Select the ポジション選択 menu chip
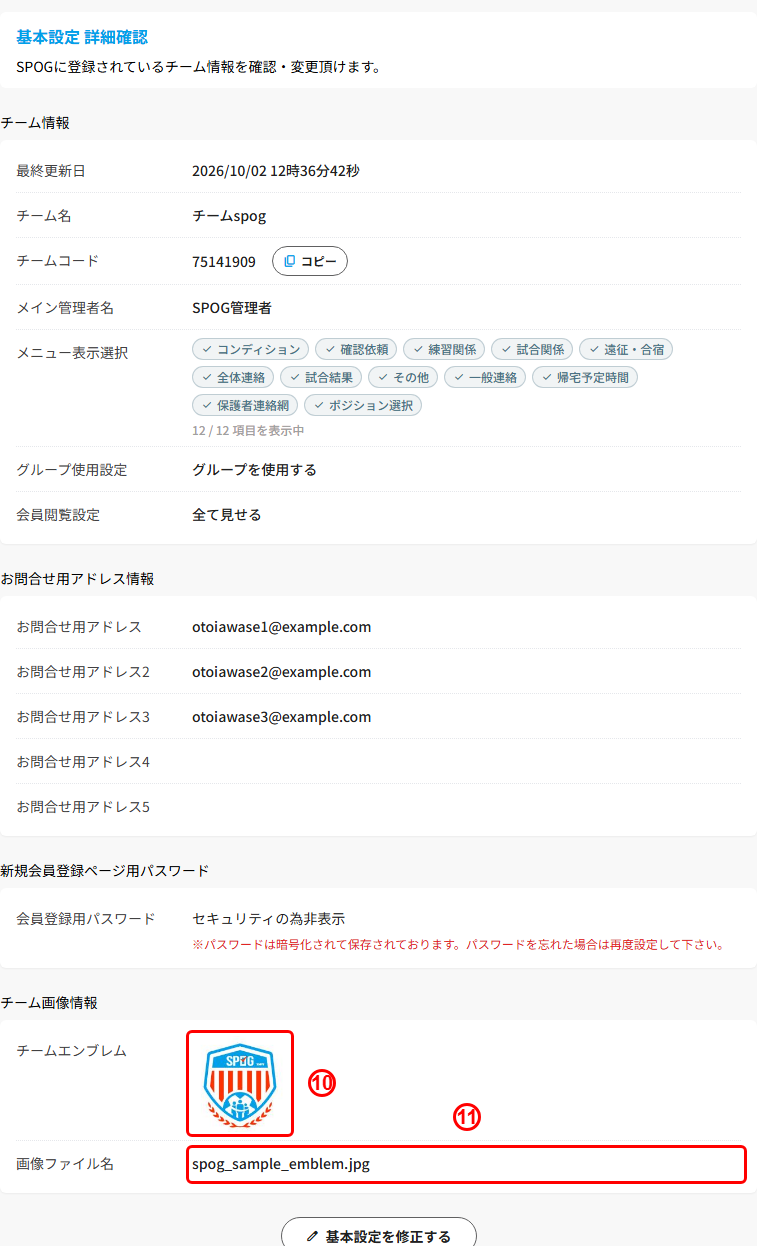 363,405
